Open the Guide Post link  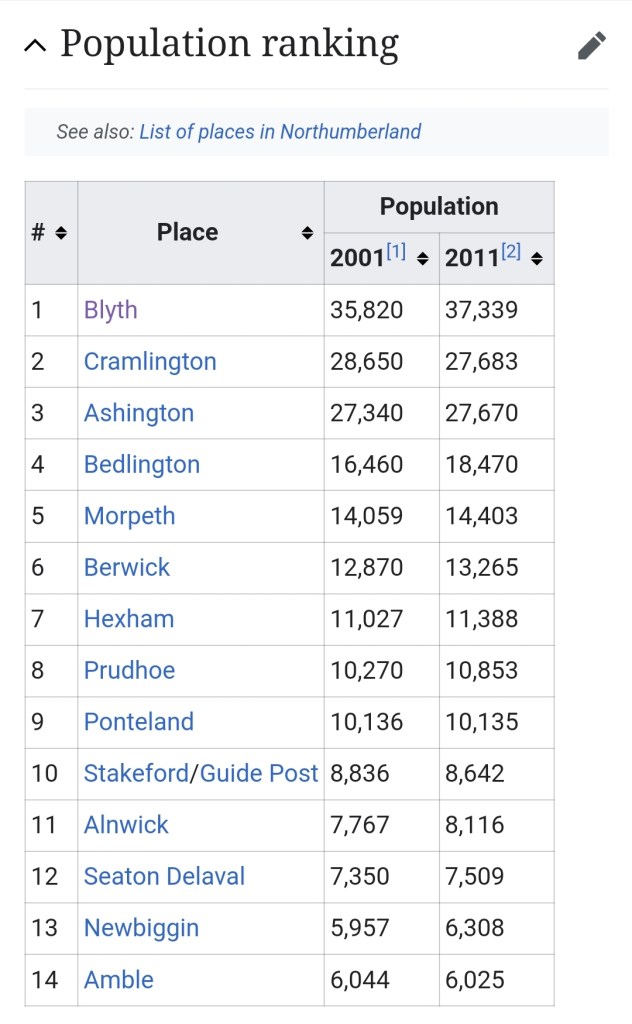259,773
